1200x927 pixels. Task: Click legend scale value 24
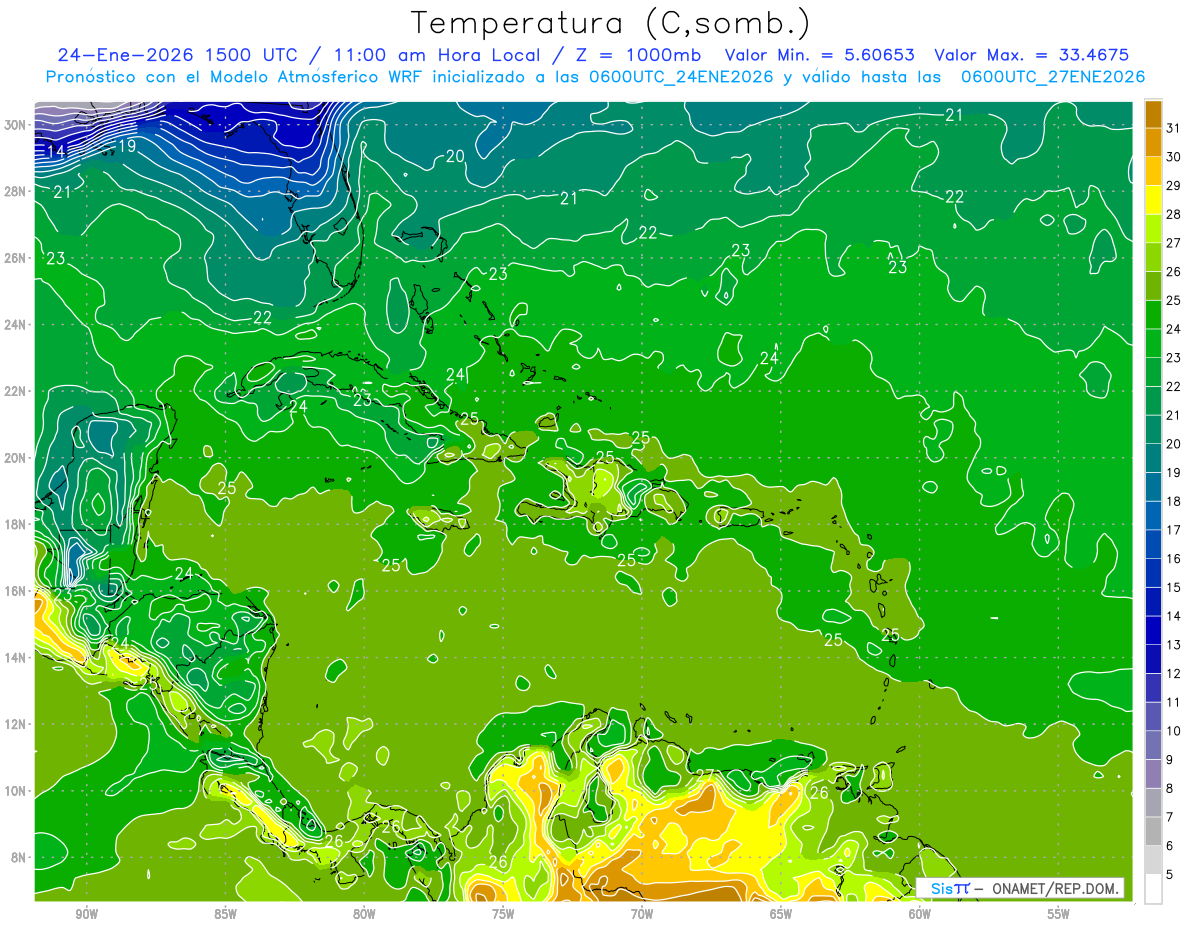pos(1174,329)
